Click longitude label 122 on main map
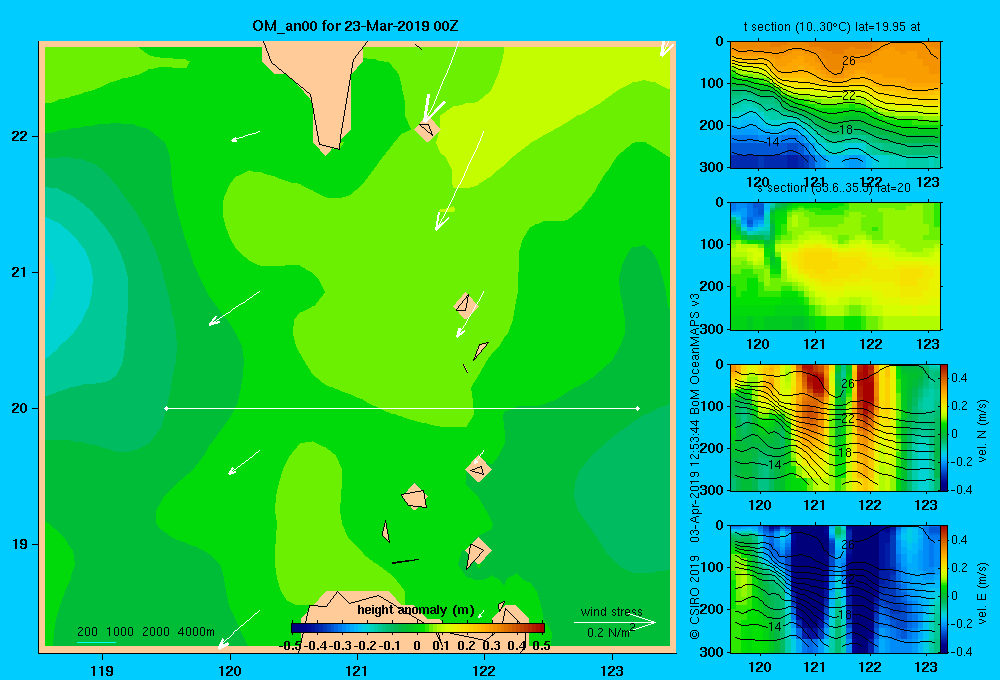This screenshot has width=1000, height=680. (484, 671)
